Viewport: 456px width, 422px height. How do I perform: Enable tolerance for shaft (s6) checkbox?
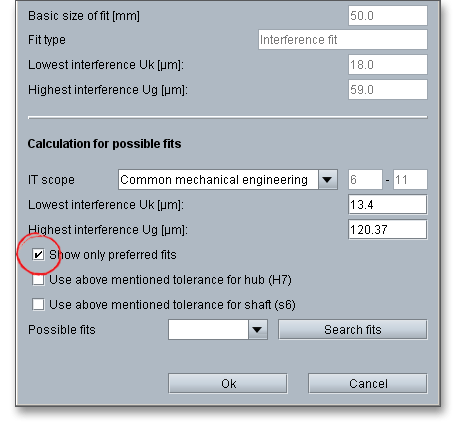[38, 304]
